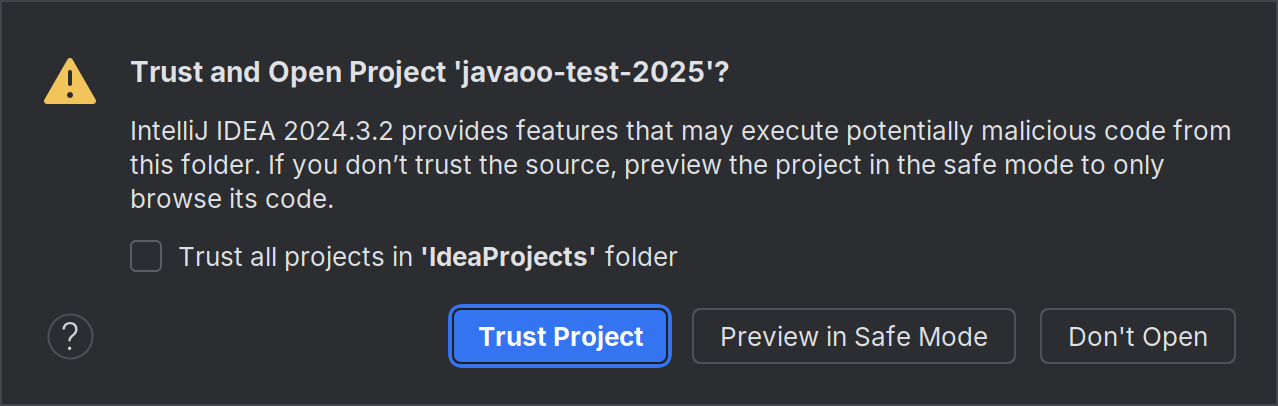The height and width of the screenshot is (406, 1278).
Task: Click the 'Trust and Open Project' heading
Action: pyautogui.click(x=287, y=74)
